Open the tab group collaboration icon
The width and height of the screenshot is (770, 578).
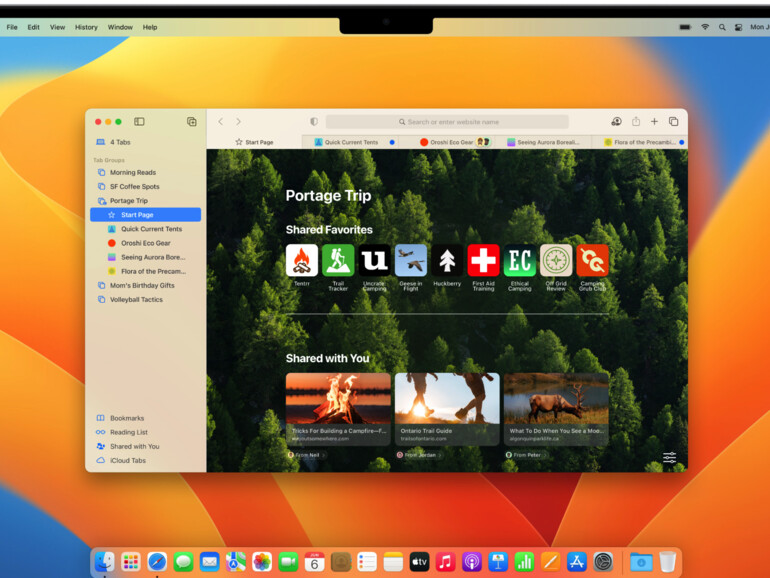(616, 121)
